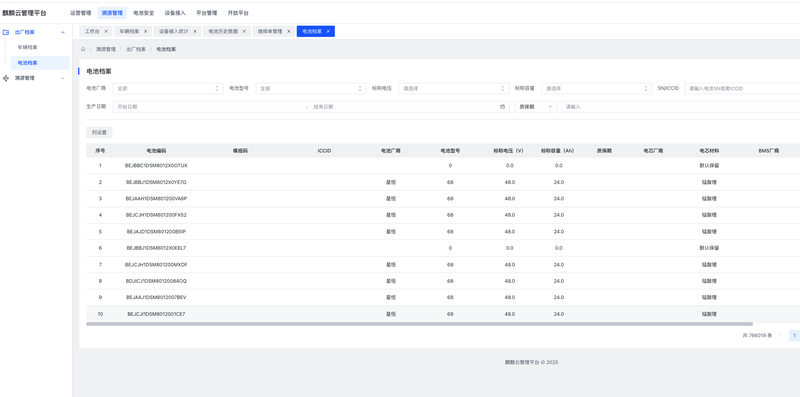800x397 pixels.
Task: Click the home icon in breadcrumb
Action: pos(83,49)
